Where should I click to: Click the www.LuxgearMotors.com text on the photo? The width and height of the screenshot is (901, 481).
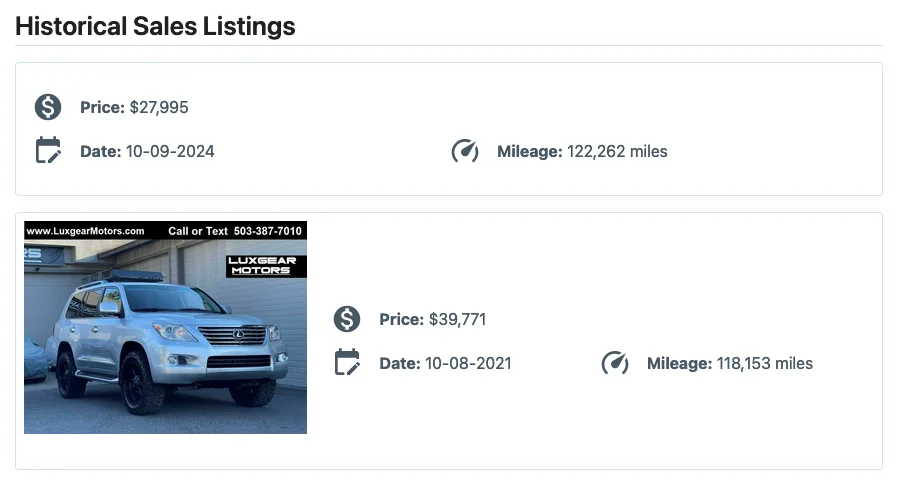[86, 231]
